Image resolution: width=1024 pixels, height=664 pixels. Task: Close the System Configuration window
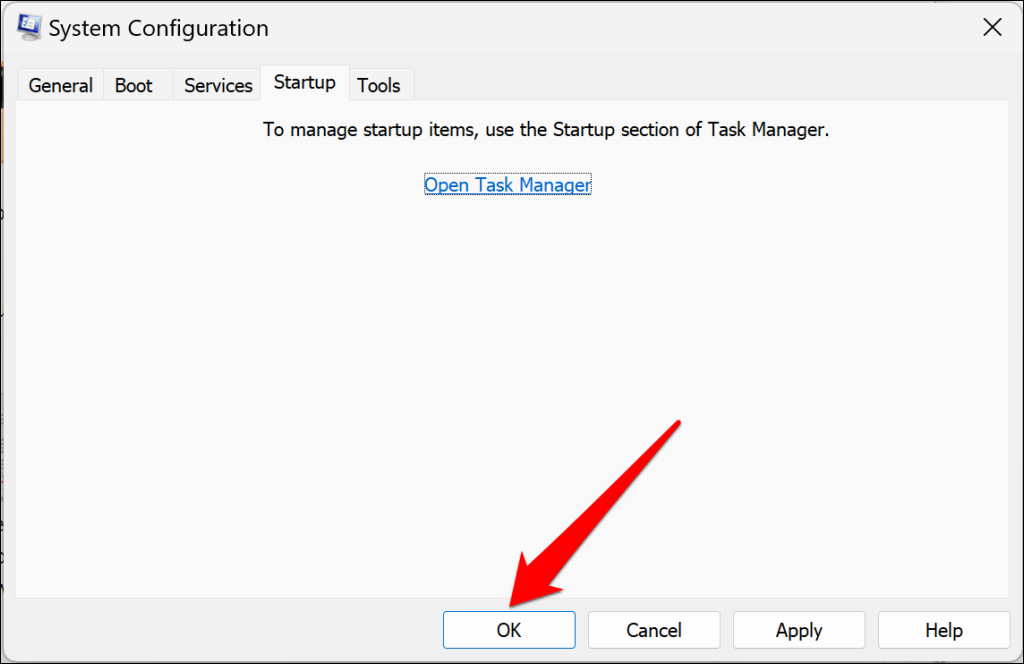coord(992,28)
